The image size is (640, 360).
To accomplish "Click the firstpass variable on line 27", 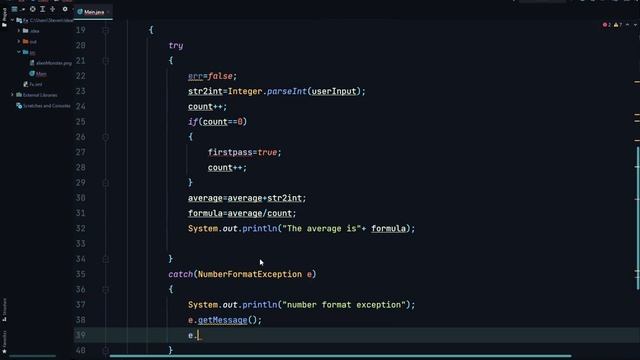I will [230, 152].
